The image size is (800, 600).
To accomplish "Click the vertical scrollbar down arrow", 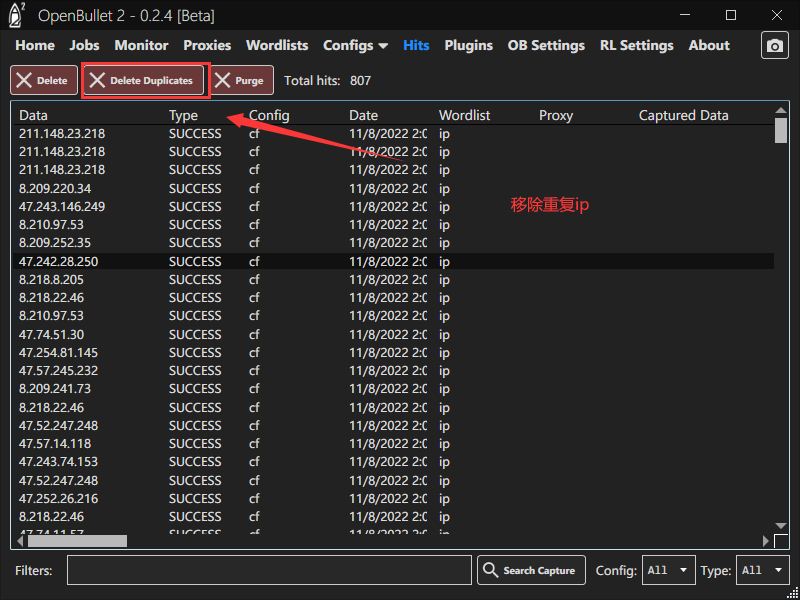I will point(781,526).
